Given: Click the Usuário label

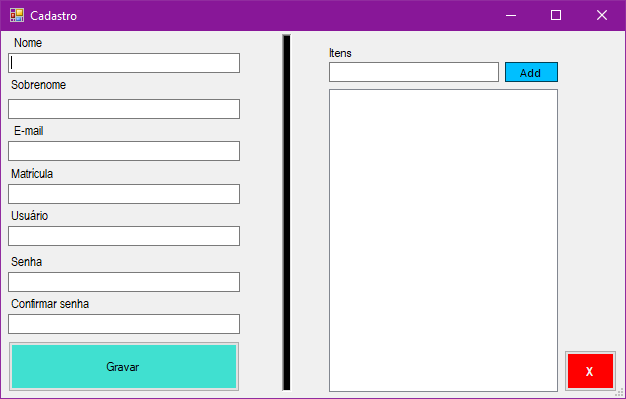Looking at the screenshot, I should pos(30,216).
